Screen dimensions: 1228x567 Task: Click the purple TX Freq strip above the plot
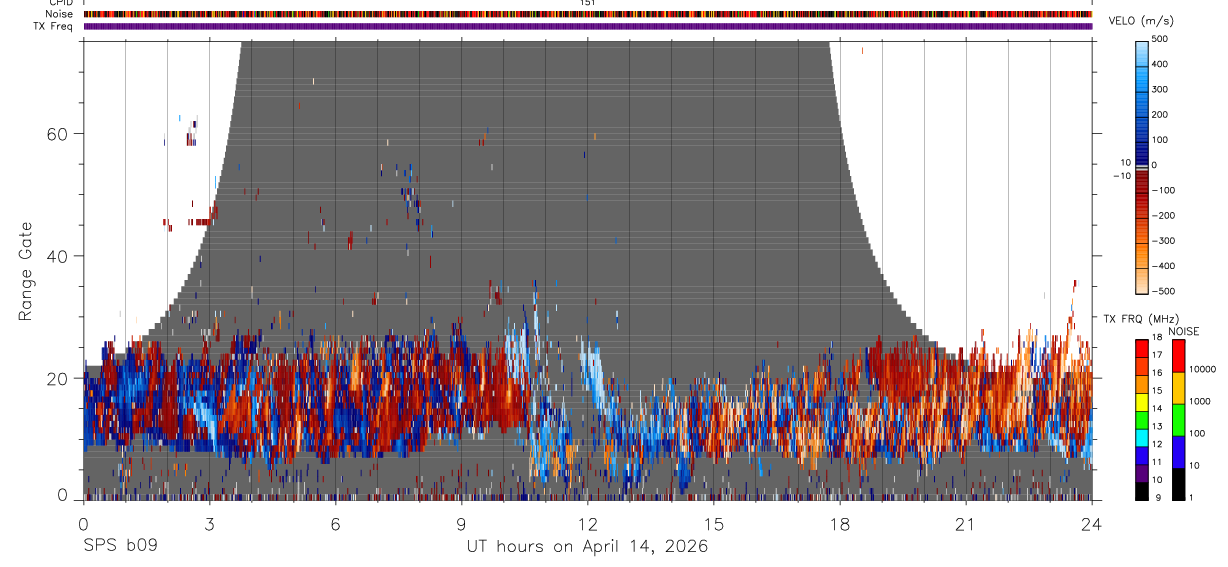point(587,26)
